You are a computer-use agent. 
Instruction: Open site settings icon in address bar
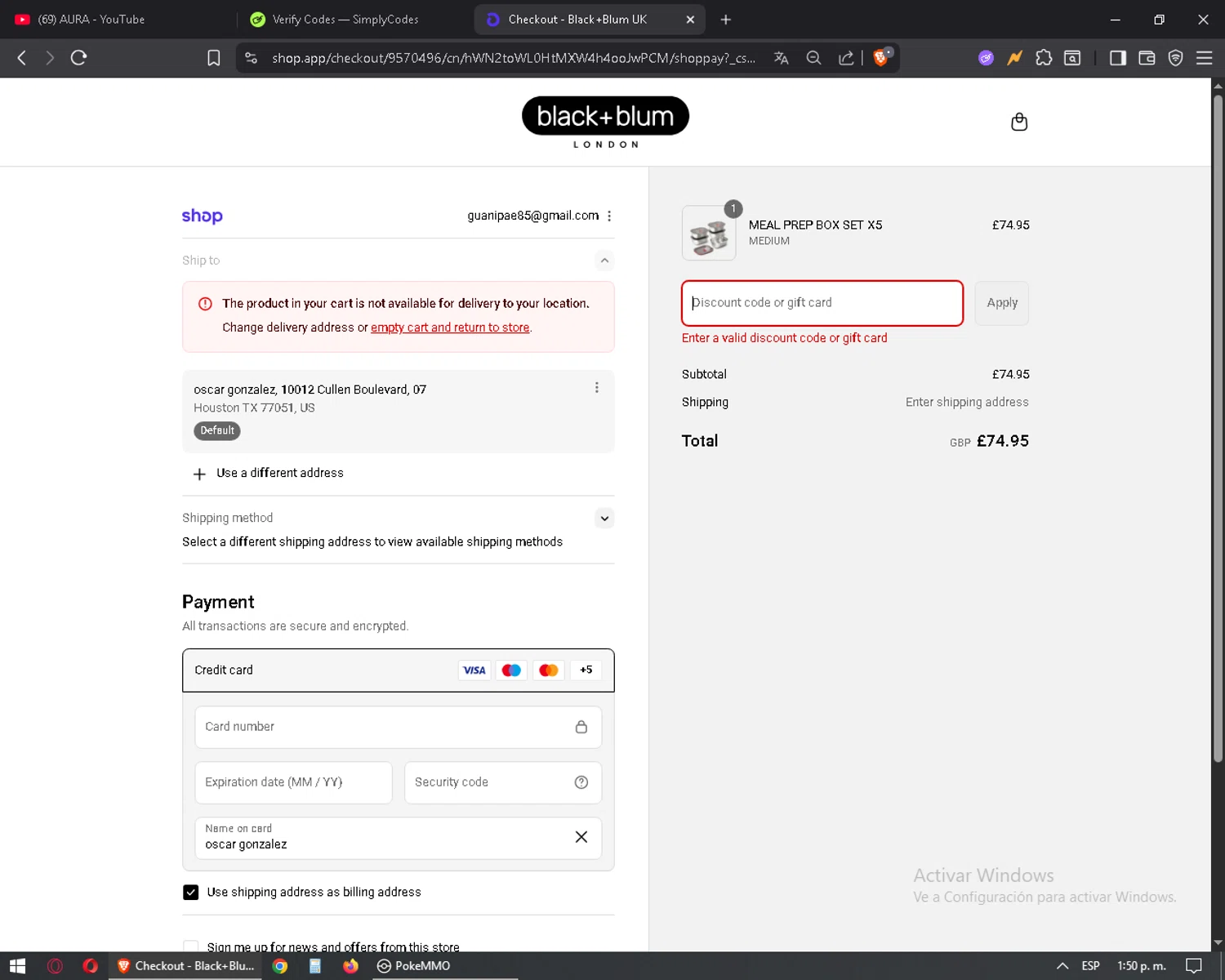tap(252, 58)
